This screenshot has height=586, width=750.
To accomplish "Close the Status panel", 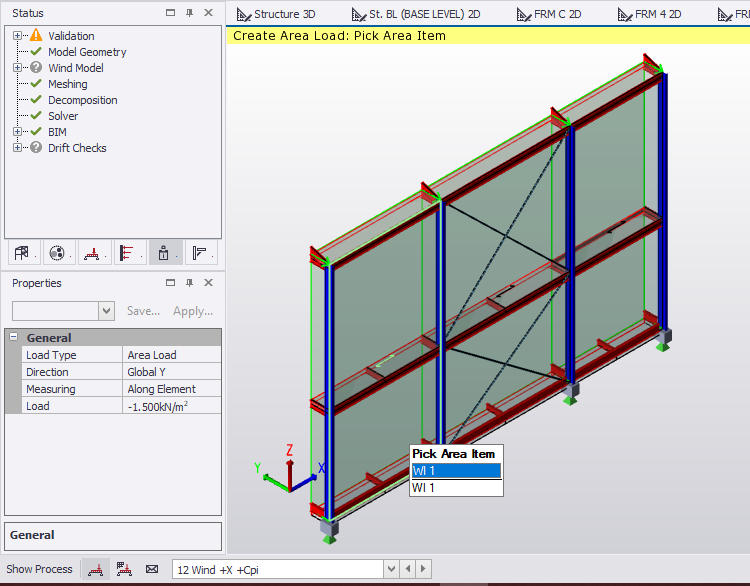I will point(209,13).
